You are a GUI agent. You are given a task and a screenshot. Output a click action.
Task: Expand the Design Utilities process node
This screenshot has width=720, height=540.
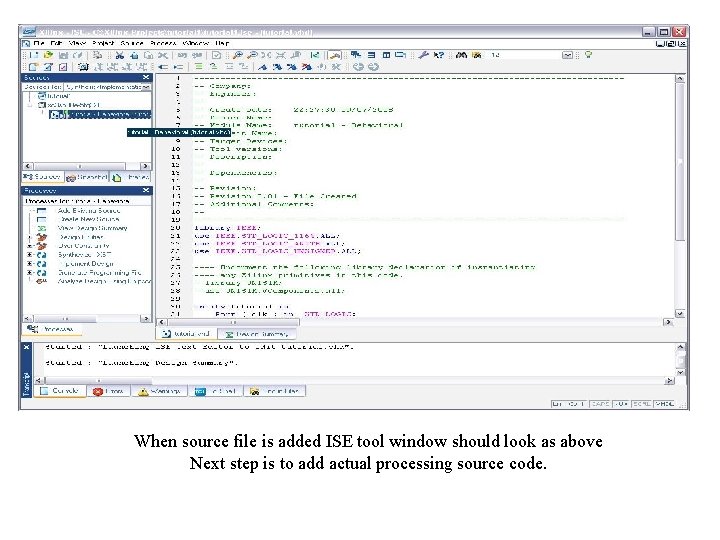(30, 237)
